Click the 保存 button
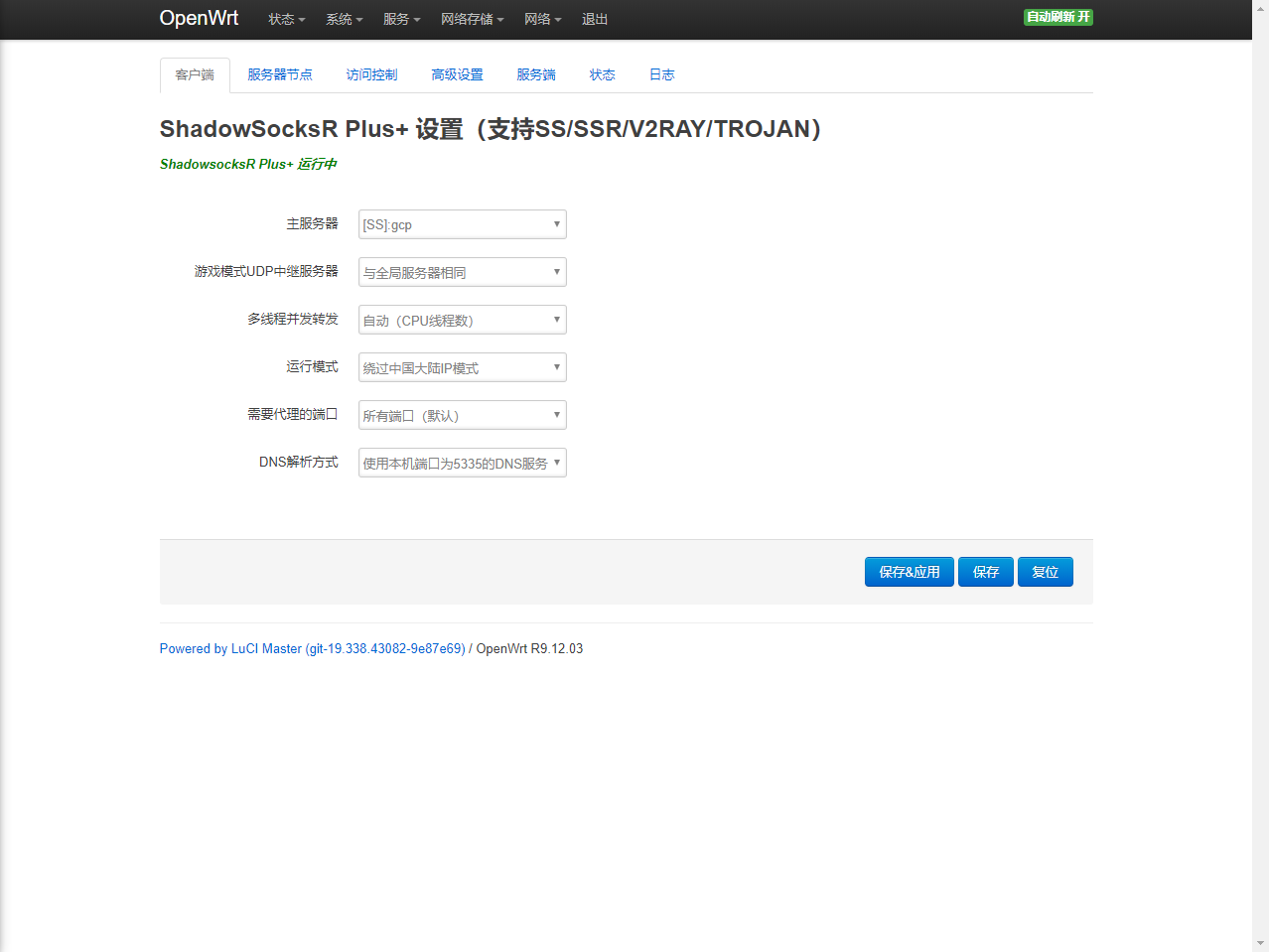 [x=986, y=572]
